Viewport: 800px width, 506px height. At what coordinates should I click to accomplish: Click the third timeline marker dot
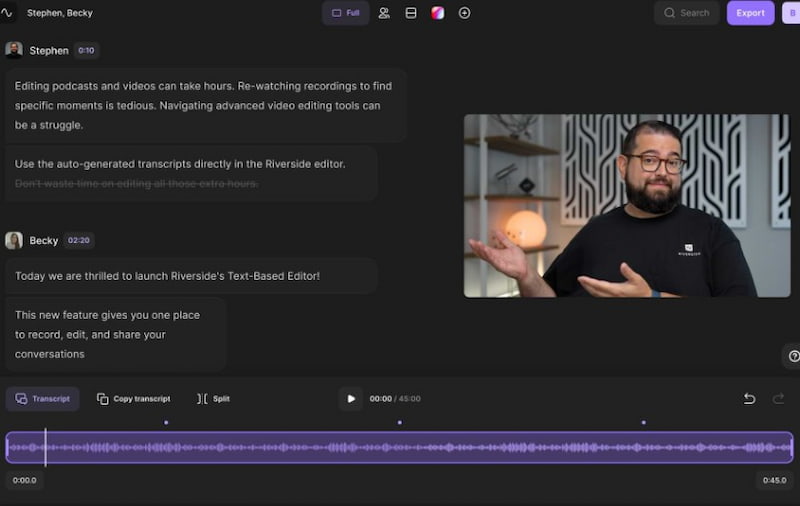coord(644,422)
